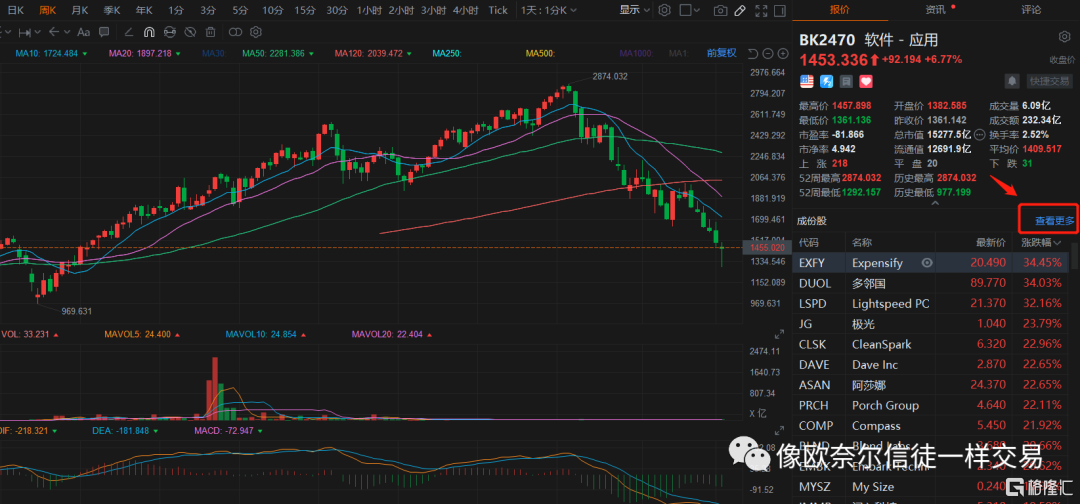Add BK2470 to favorites heart icon
This screenshot has height=504, width=1080.
(x=866, y=81)
